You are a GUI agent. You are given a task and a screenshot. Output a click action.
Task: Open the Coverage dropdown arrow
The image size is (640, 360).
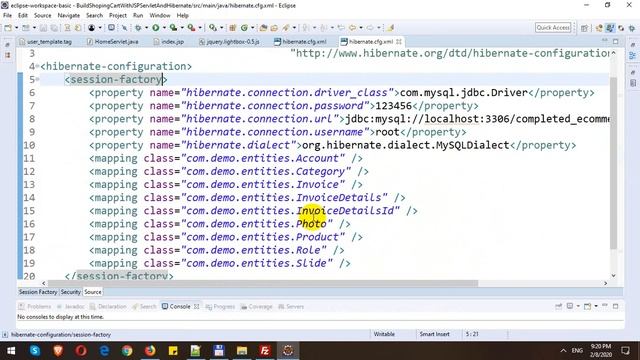coord(182,28)
